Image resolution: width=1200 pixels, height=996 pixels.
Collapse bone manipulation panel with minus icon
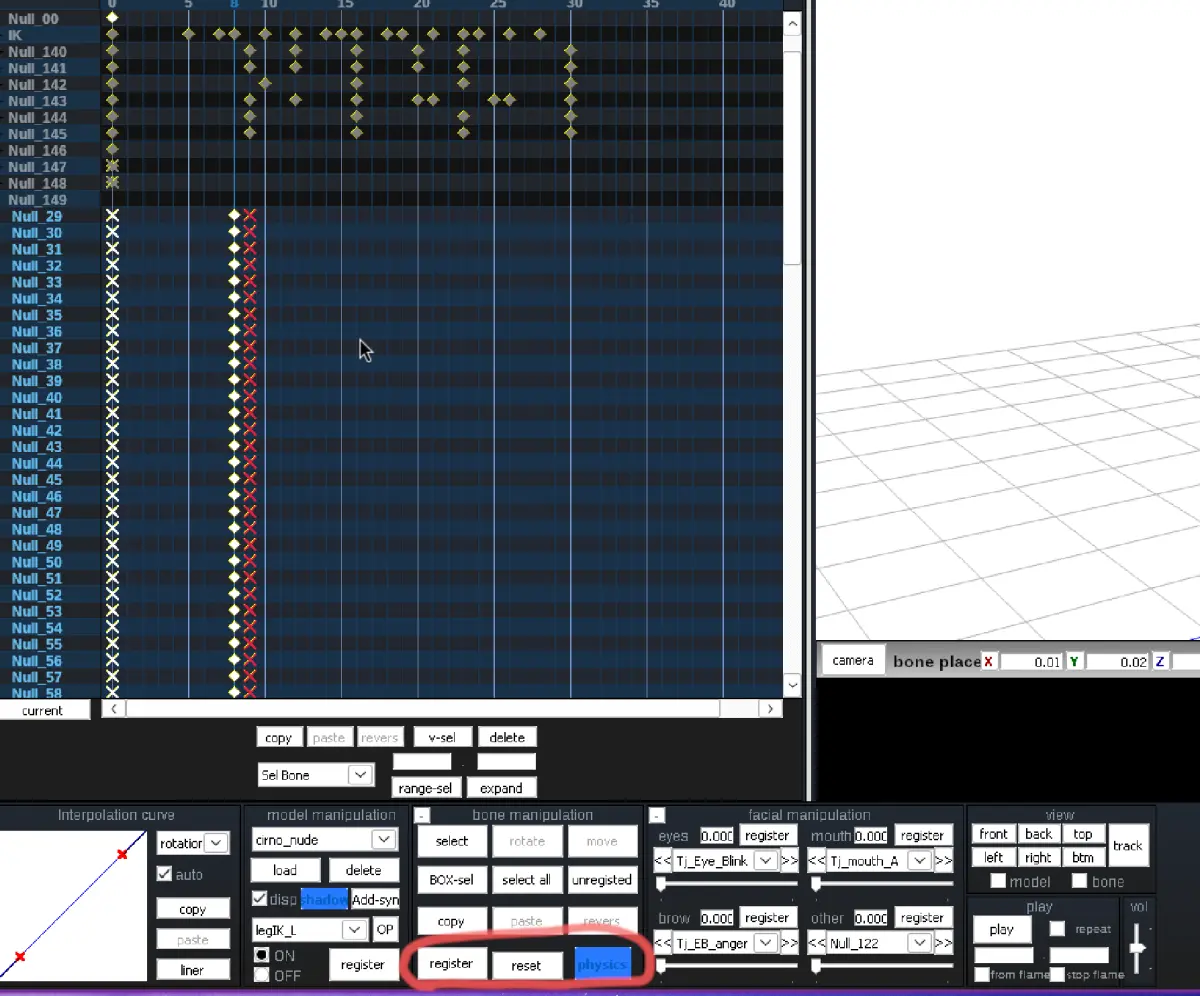[x=422, y=816]
